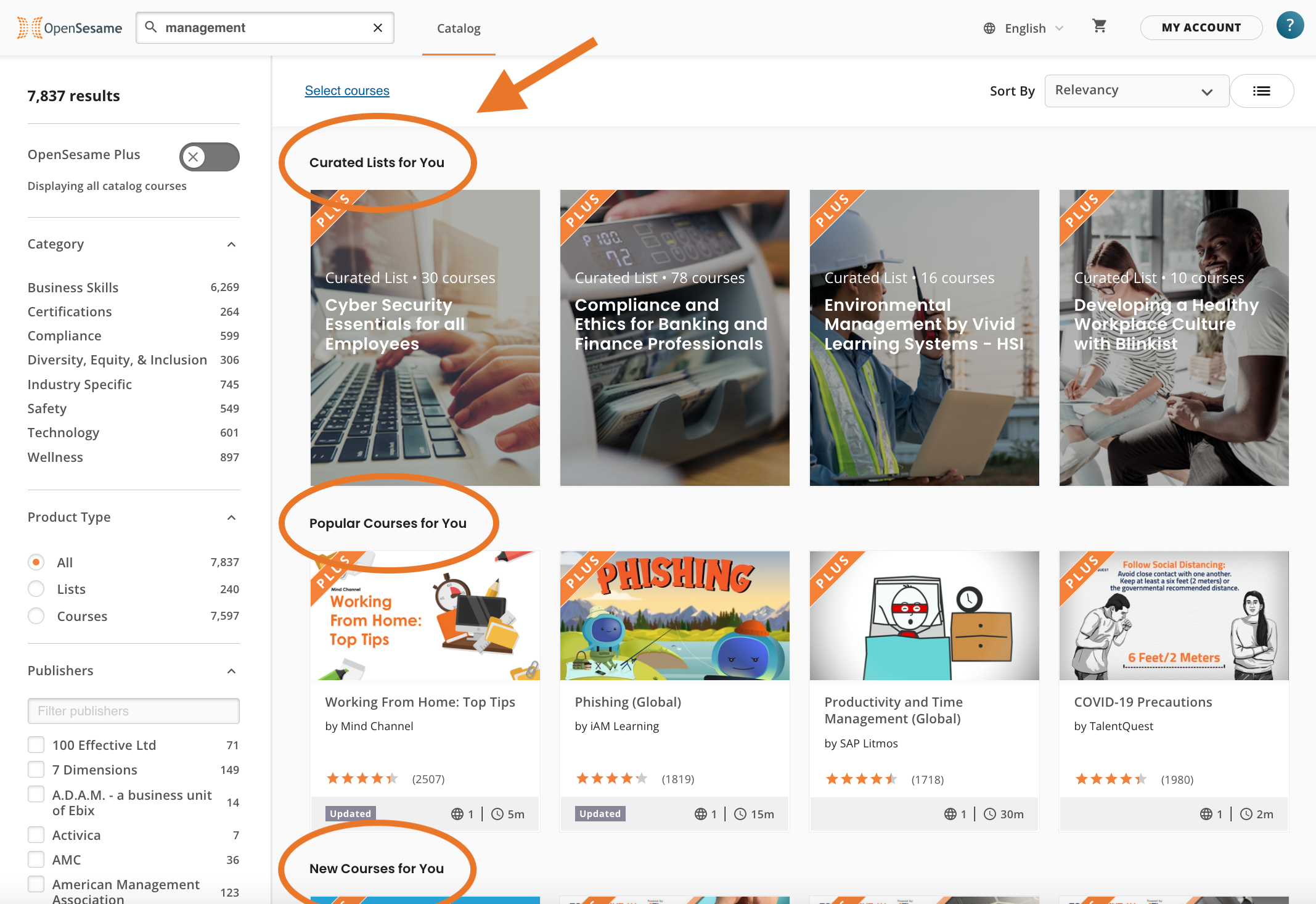Image resolution: width=1316 pixels, height=904 pixels.
Task: Click star rating on Phishing (Global) card
Action: [x=611, y=779]
